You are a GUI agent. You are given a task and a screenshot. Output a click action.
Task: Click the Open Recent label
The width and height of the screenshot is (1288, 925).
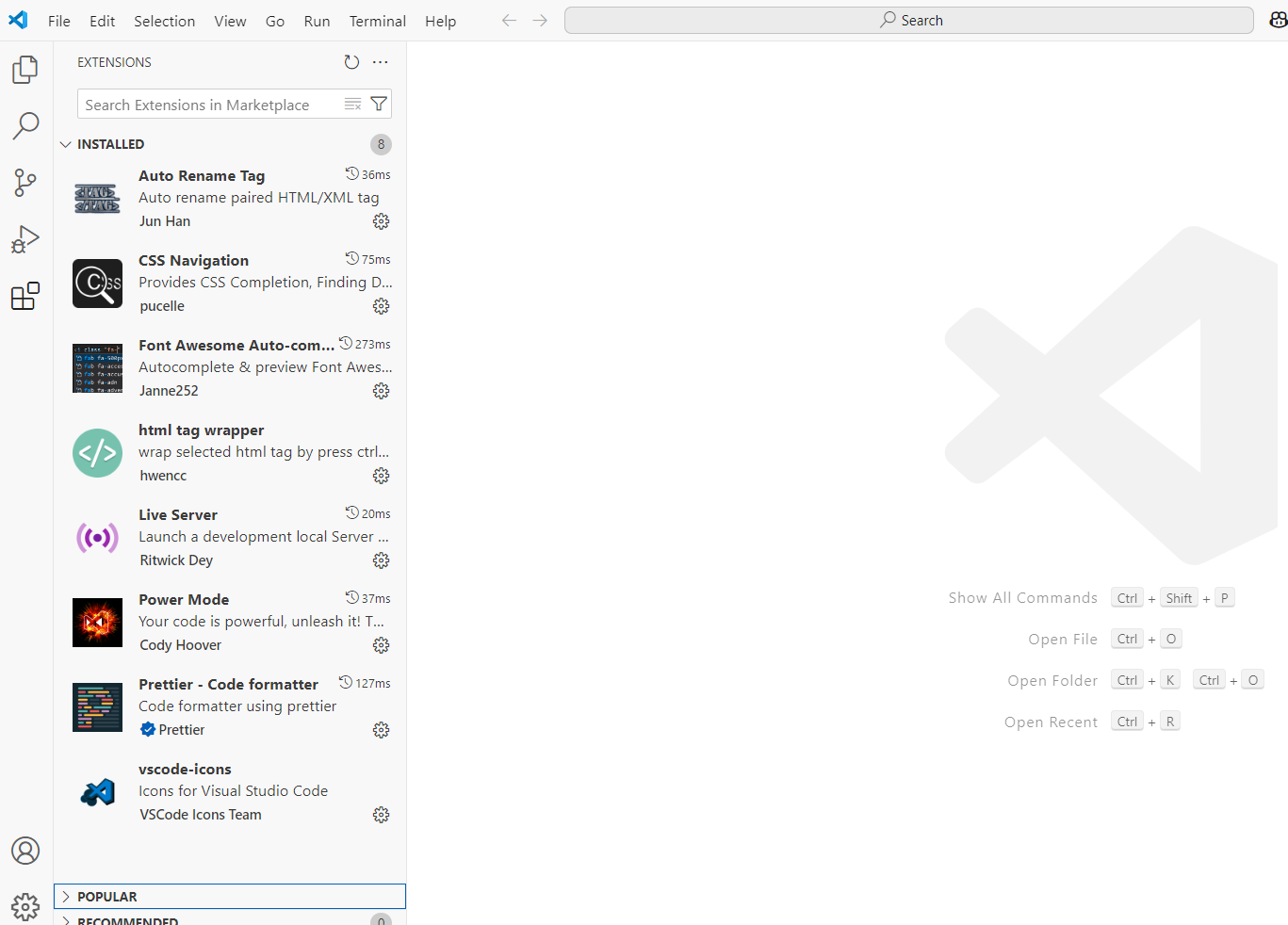[1051, 722]
